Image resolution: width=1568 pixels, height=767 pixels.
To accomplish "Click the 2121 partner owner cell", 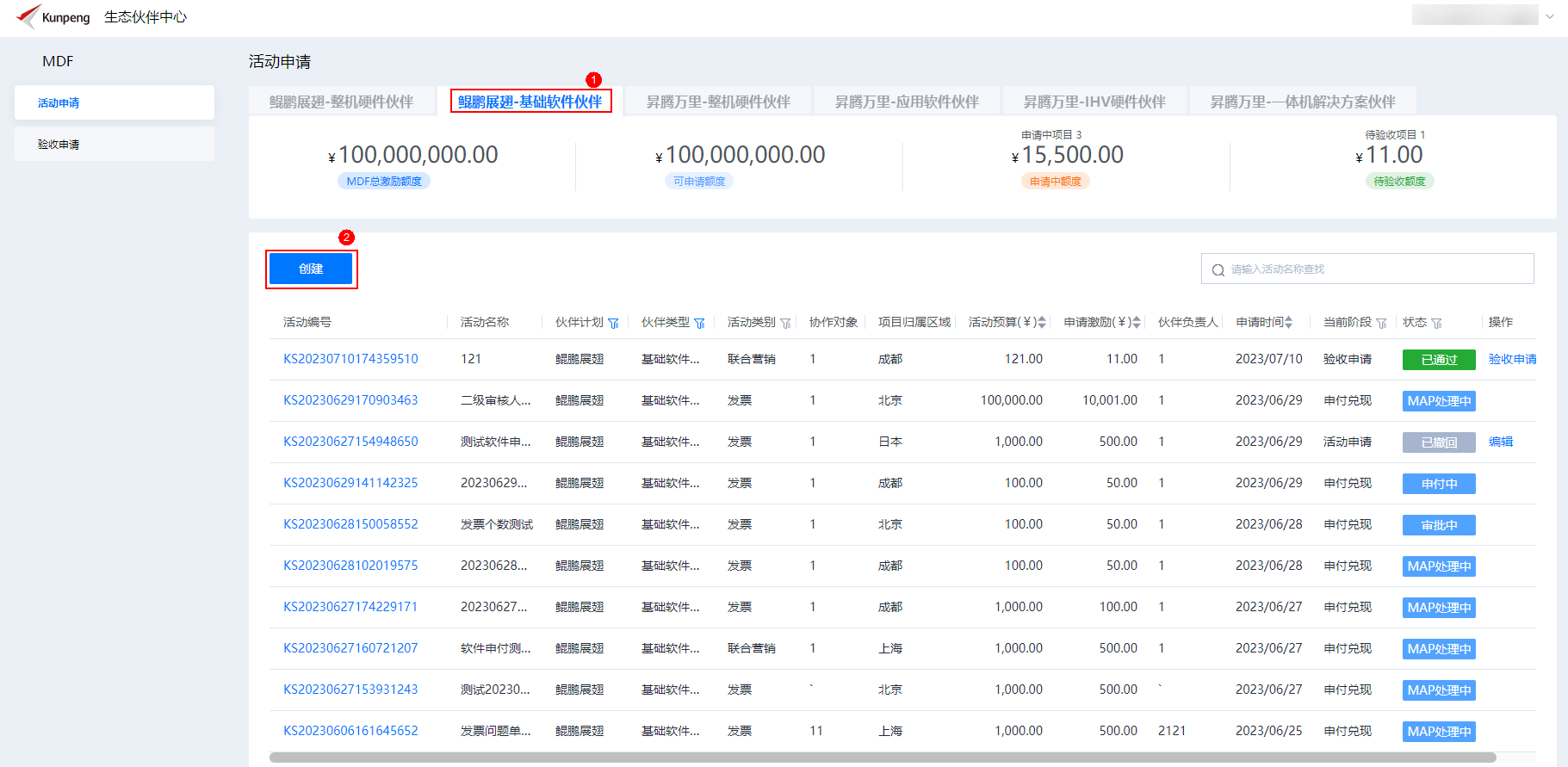I will coord(1172,731).
